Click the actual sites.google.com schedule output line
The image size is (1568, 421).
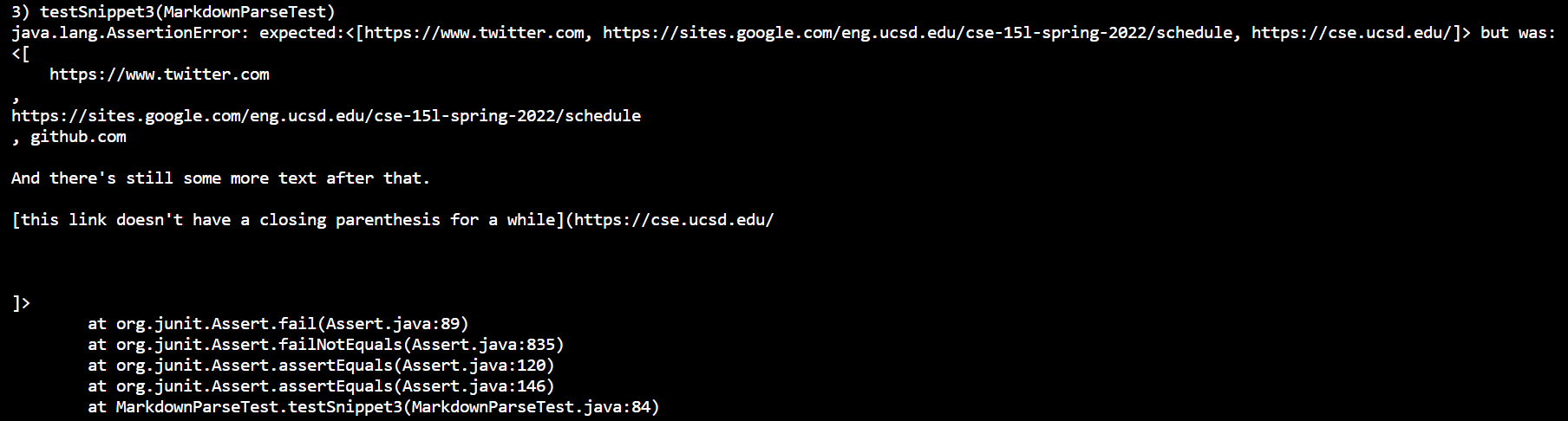point(326,116)
